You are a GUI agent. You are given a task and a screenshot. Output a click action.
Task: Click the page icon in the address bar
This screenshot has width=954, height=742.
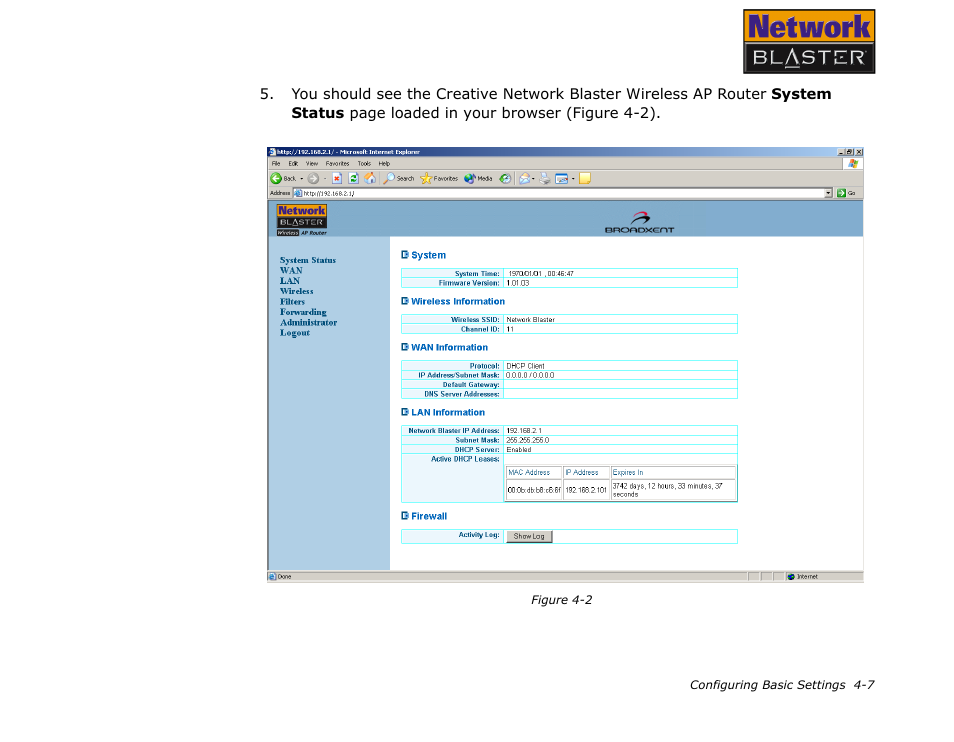[298, 193]
